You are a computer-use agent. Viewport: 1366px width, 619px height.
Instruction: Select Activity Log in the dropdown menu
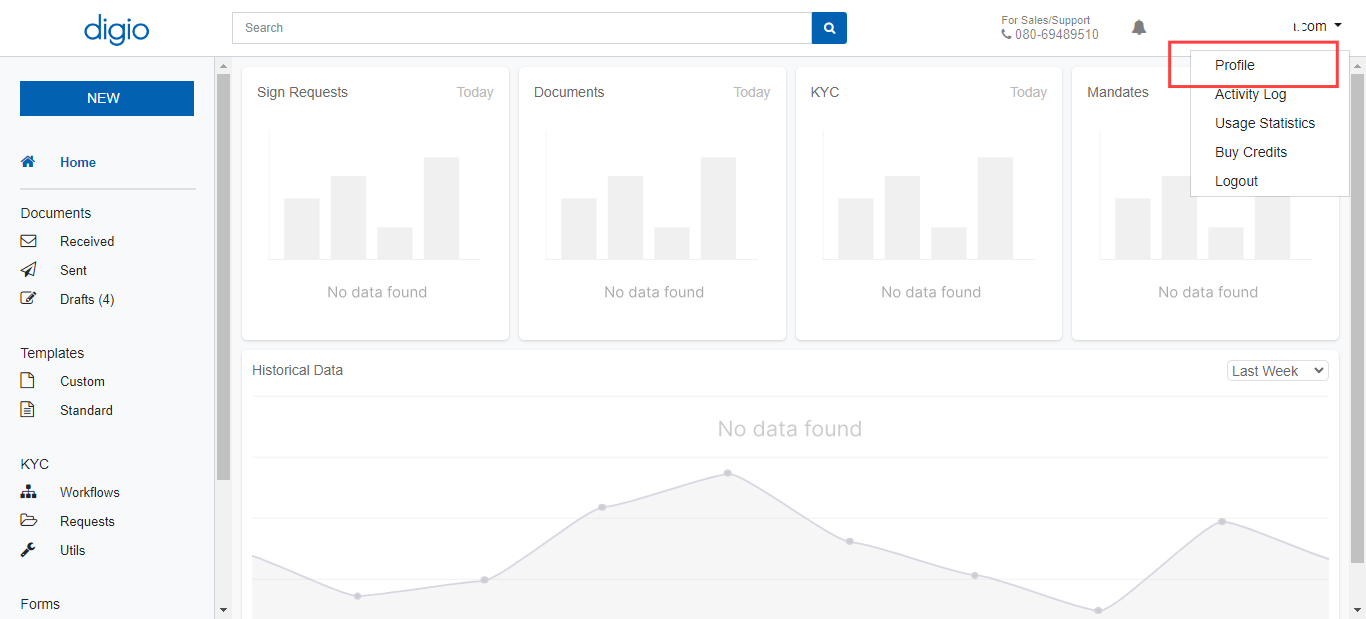(1250, 94)
